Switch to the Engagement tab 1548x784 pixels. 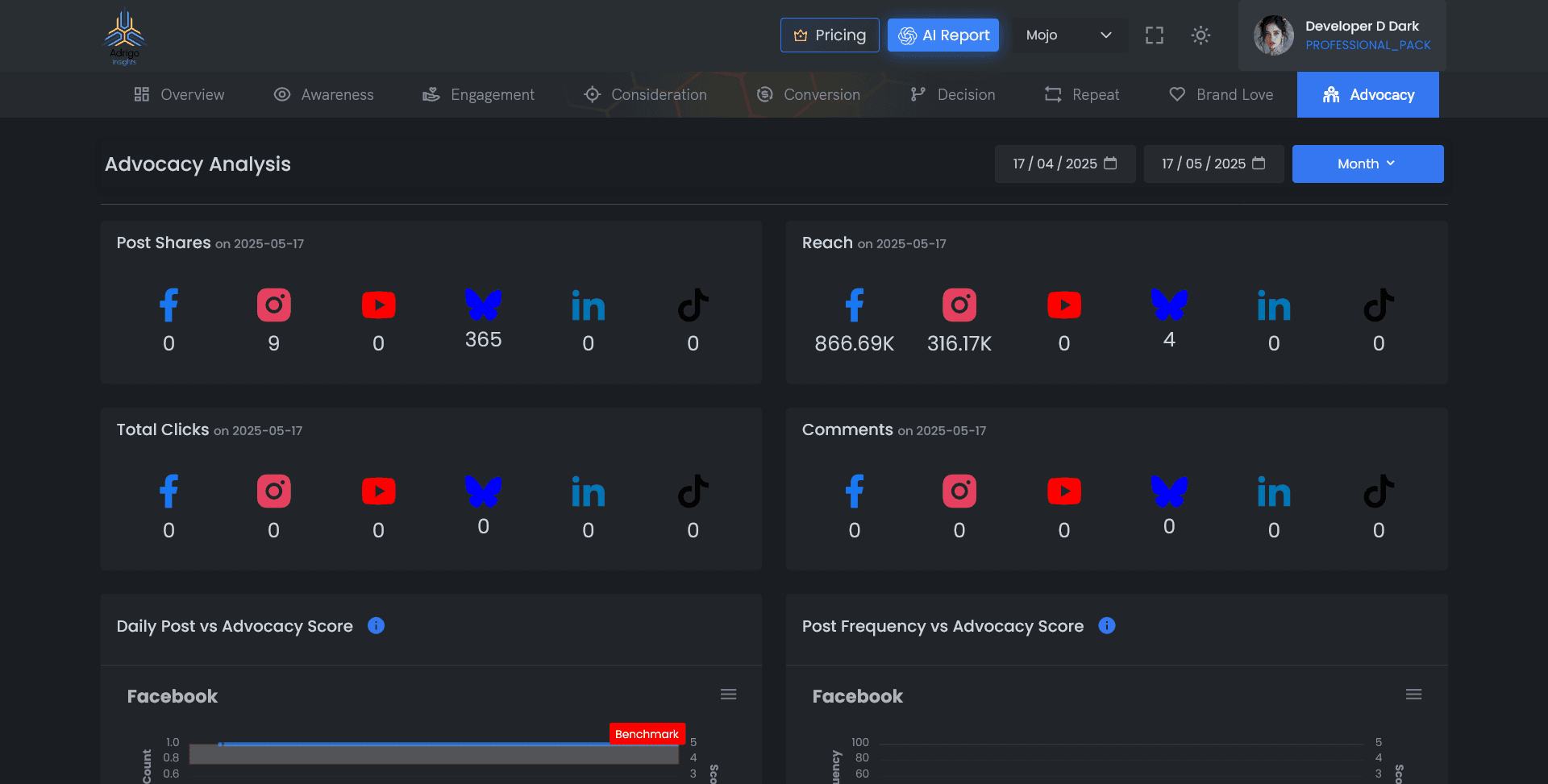tap(478, 95)
